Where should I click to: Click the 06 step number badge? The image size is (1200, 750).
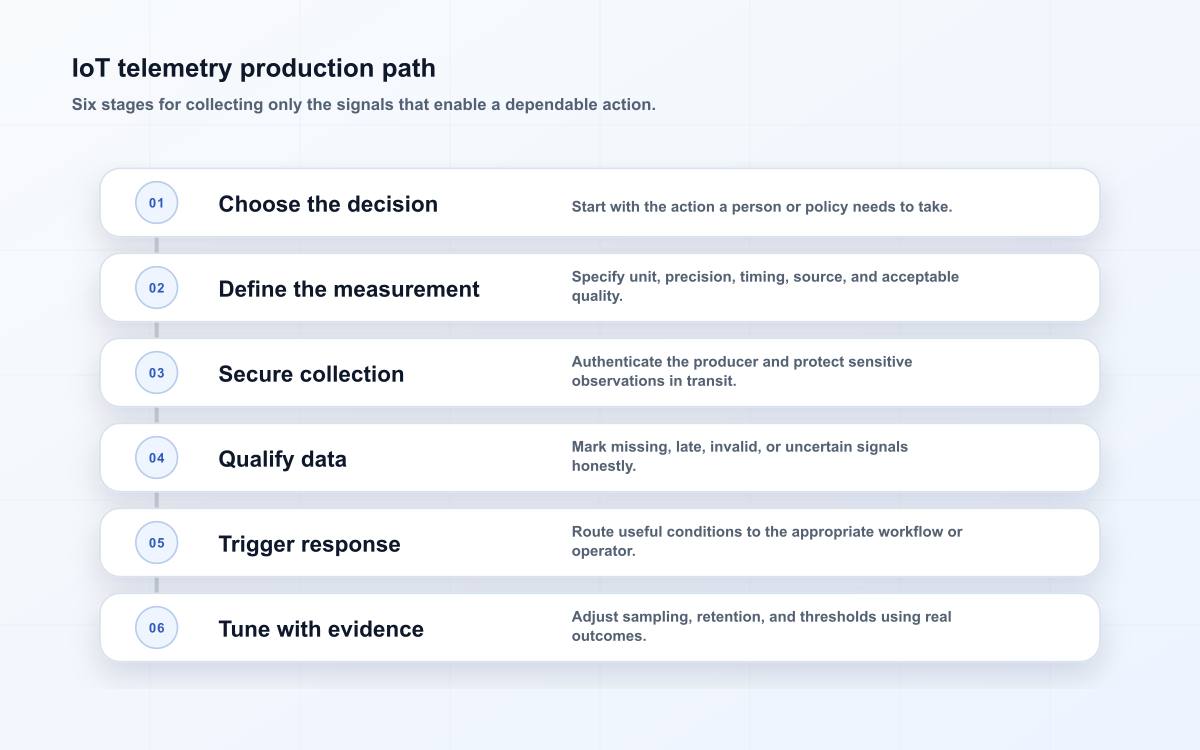tap(157, 628)
